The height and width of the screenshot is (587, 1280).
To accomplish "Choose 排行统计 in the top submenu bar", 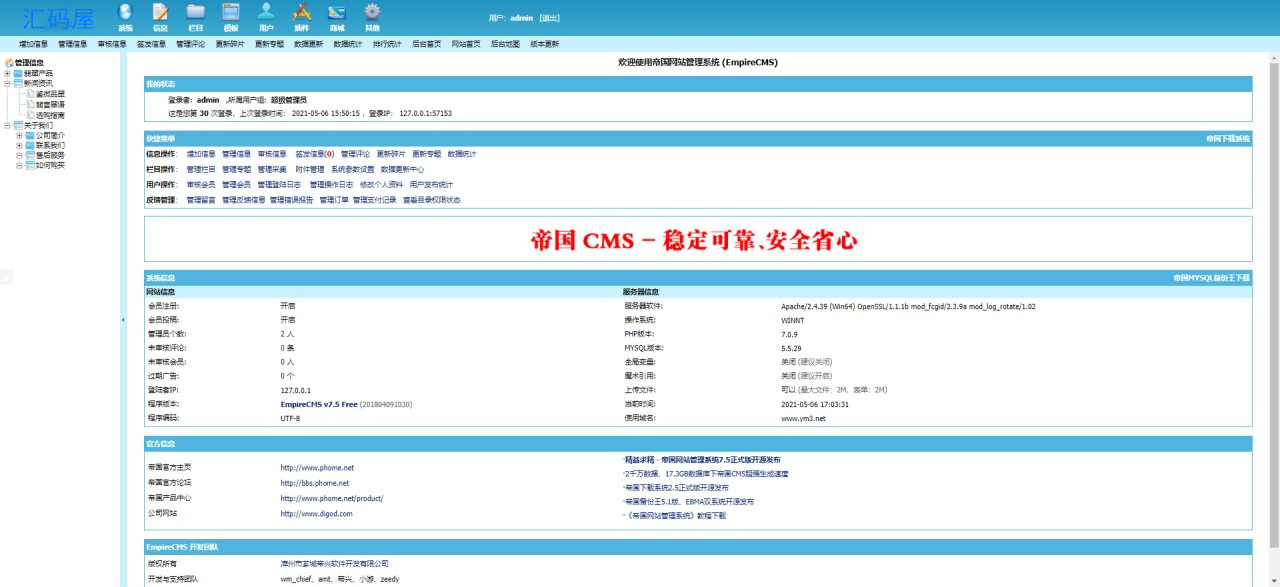I will click(387, 44).
